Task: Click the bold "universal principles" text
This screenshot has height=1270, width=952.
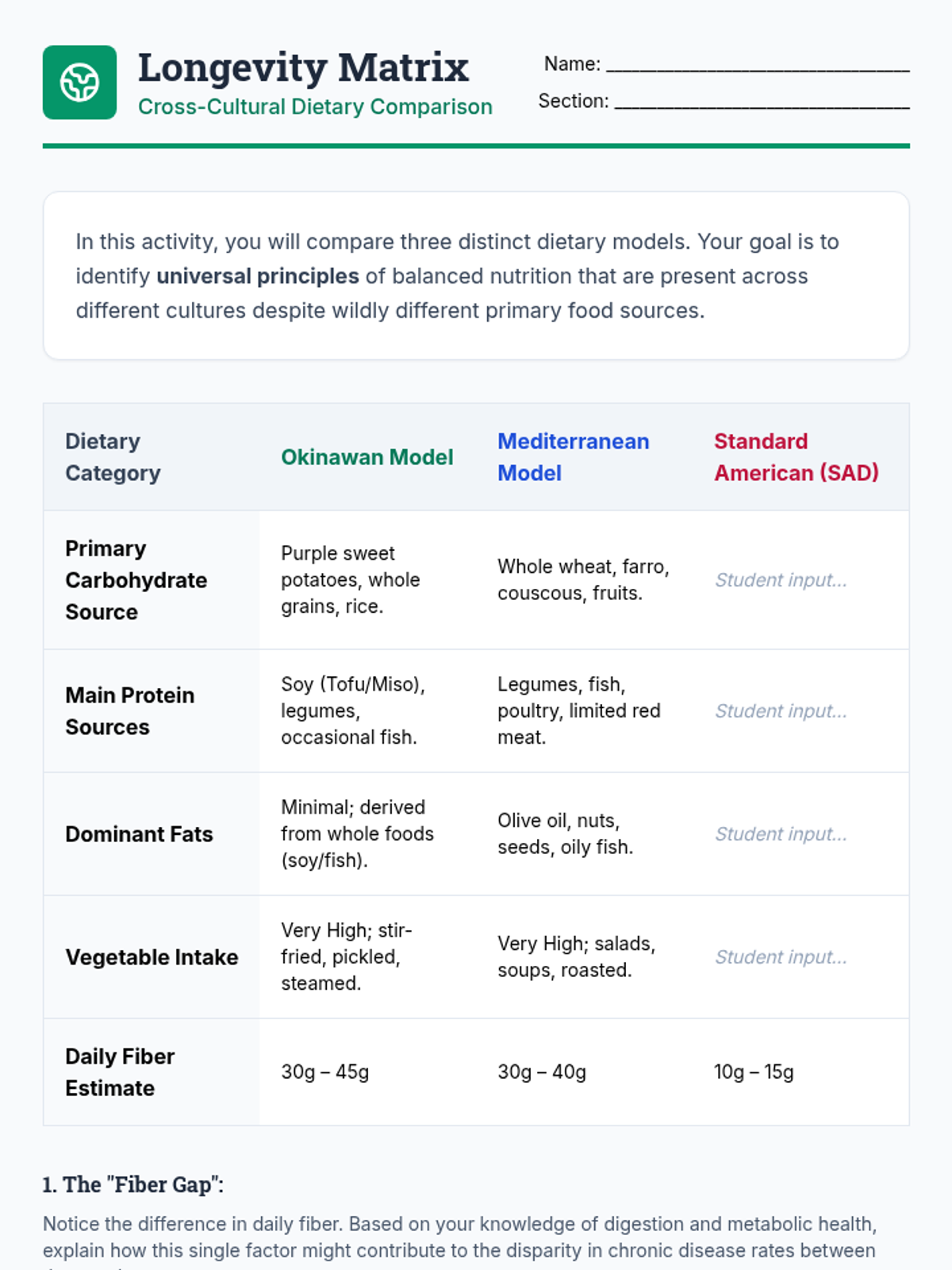Action: [258, 276]
